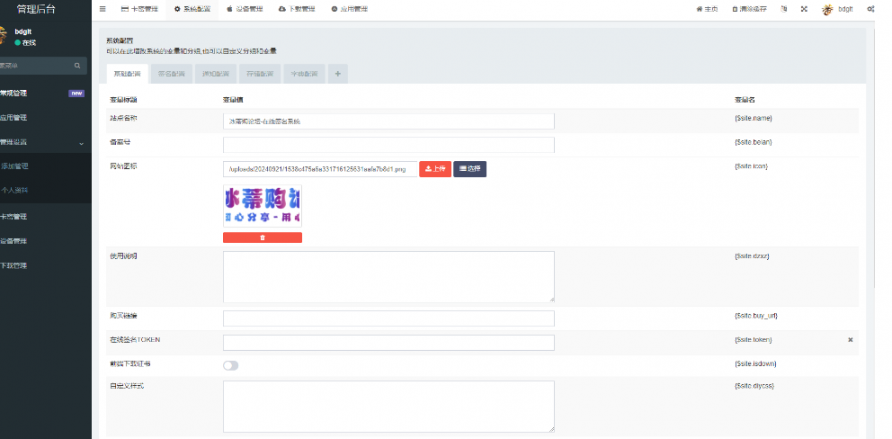Viewport: 892px width, 439px height.
Task: Toggle the {$site.isdown} switch
Action: (230, 366)
